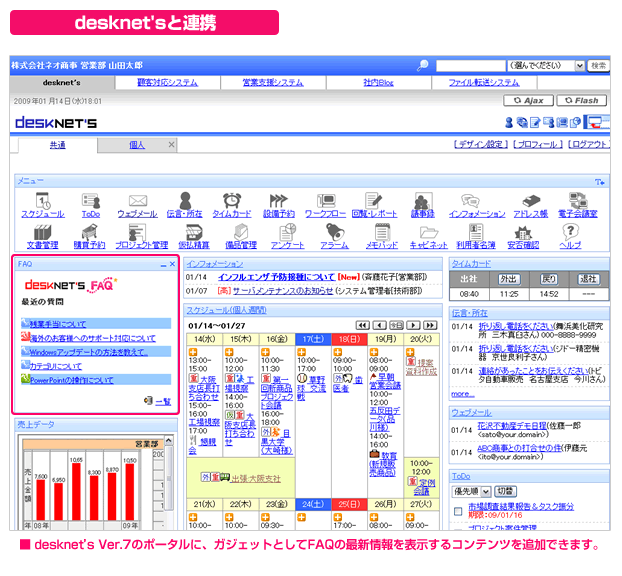Select the 共通 portal tab
Image resolution: width=622 pixels, height=576 pixels.
coord(58,145)
